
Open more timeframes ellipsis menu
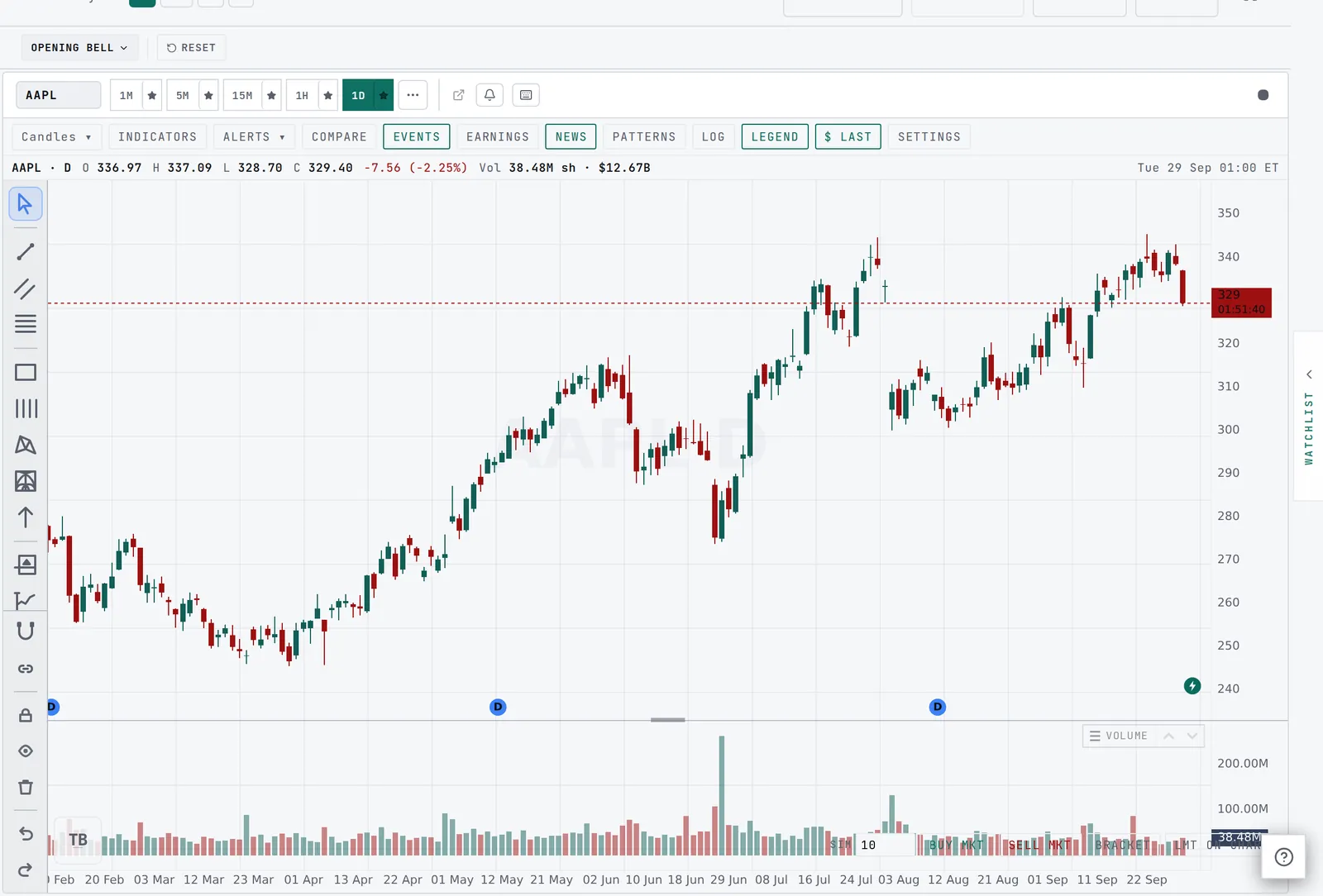click(x=413, y=95)
